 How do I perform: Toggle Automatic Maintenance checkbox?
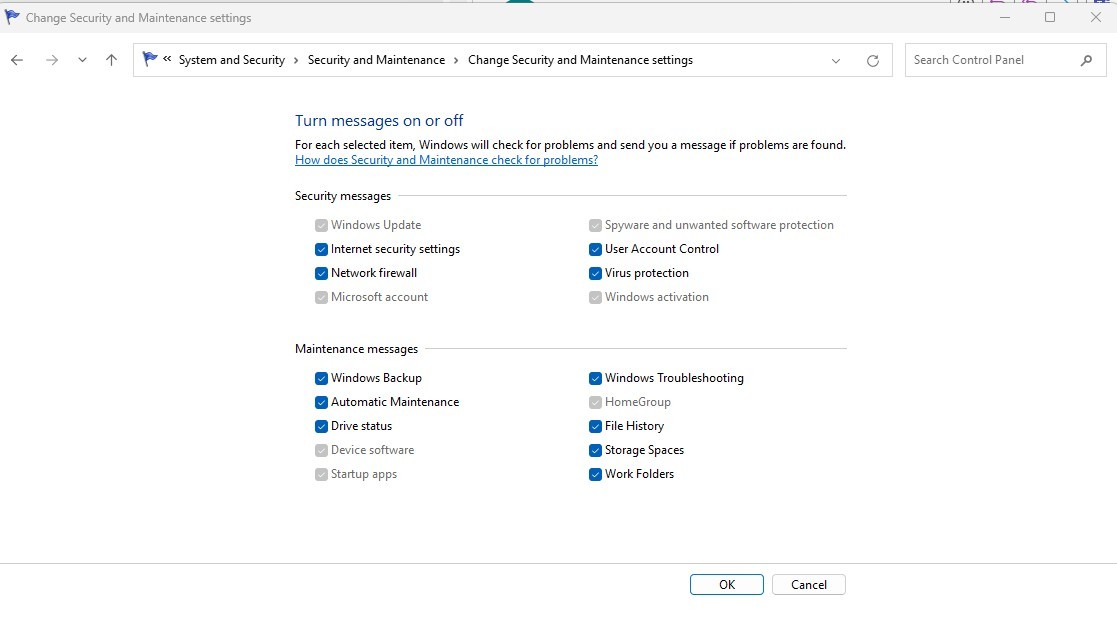[321, 402]
